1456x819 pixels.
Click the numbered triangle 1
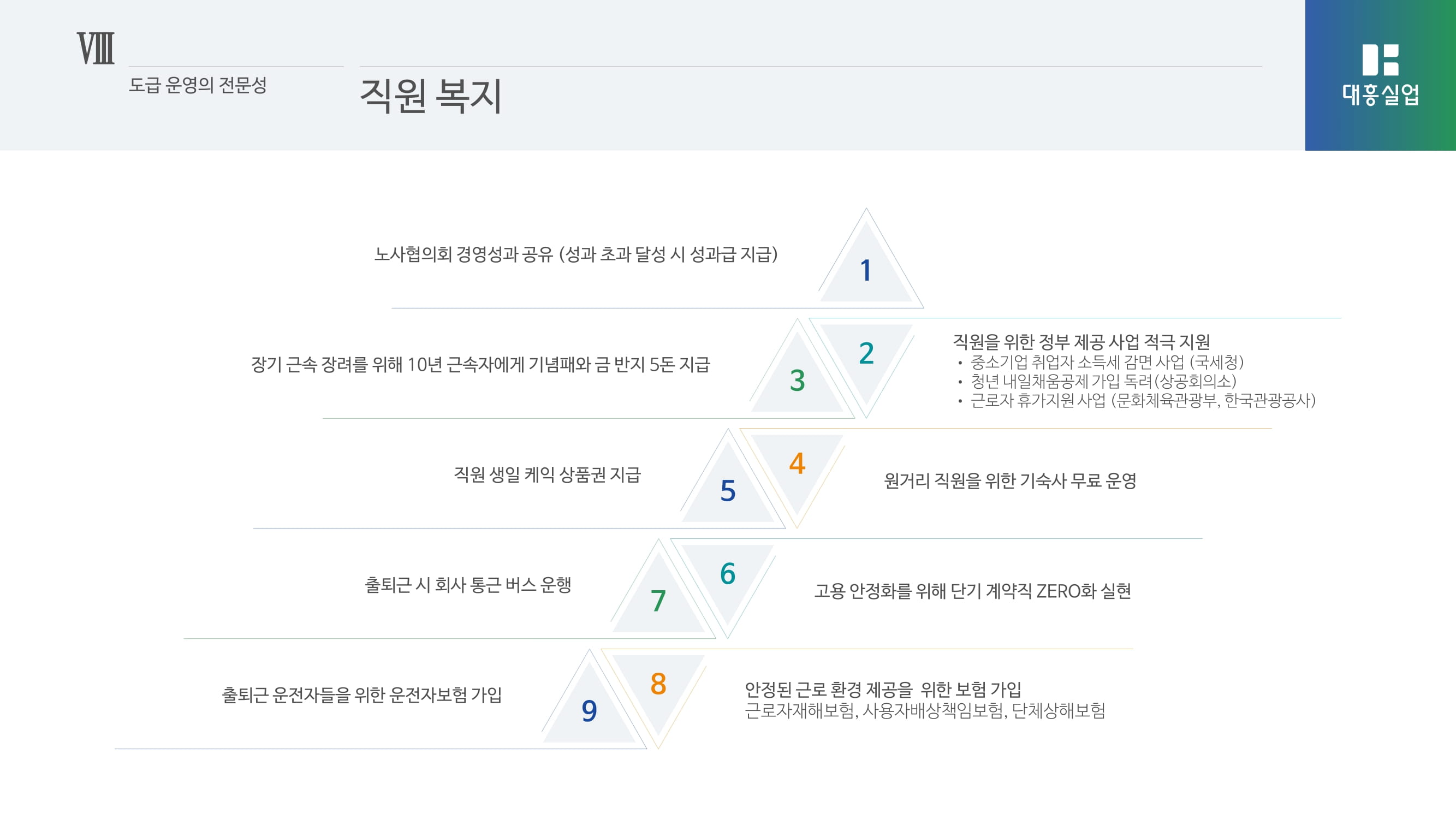tap(866, 270)
